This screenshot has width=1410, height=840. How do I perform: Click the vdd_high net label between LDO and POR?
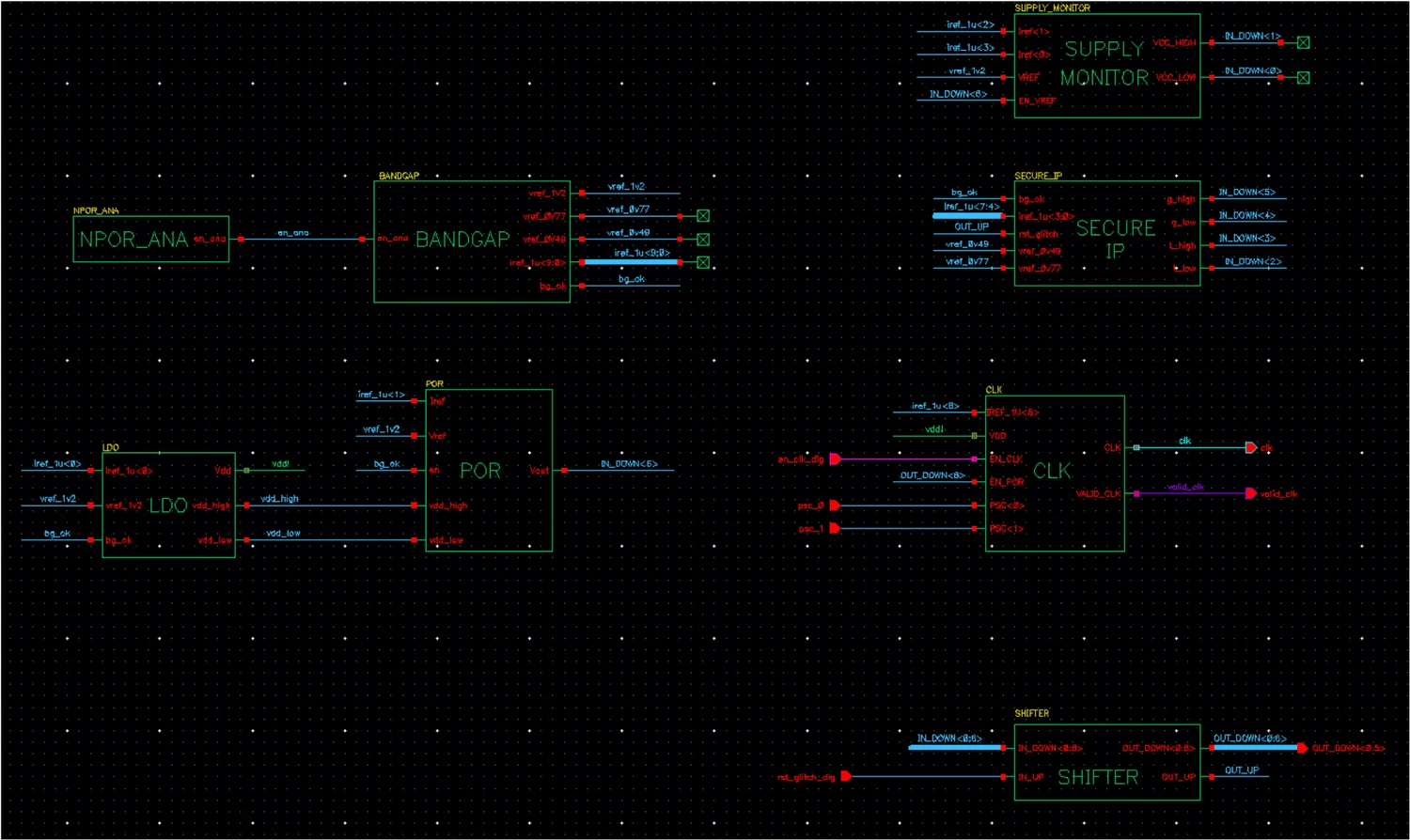(x=279, y=498)
